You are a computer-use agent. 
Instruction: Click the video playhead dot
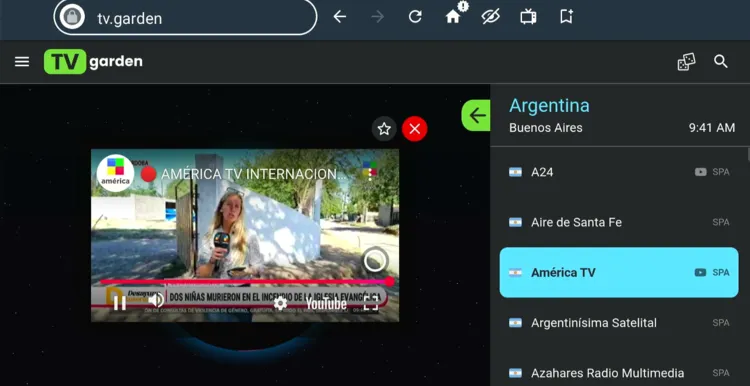click(x=390, y=282)
